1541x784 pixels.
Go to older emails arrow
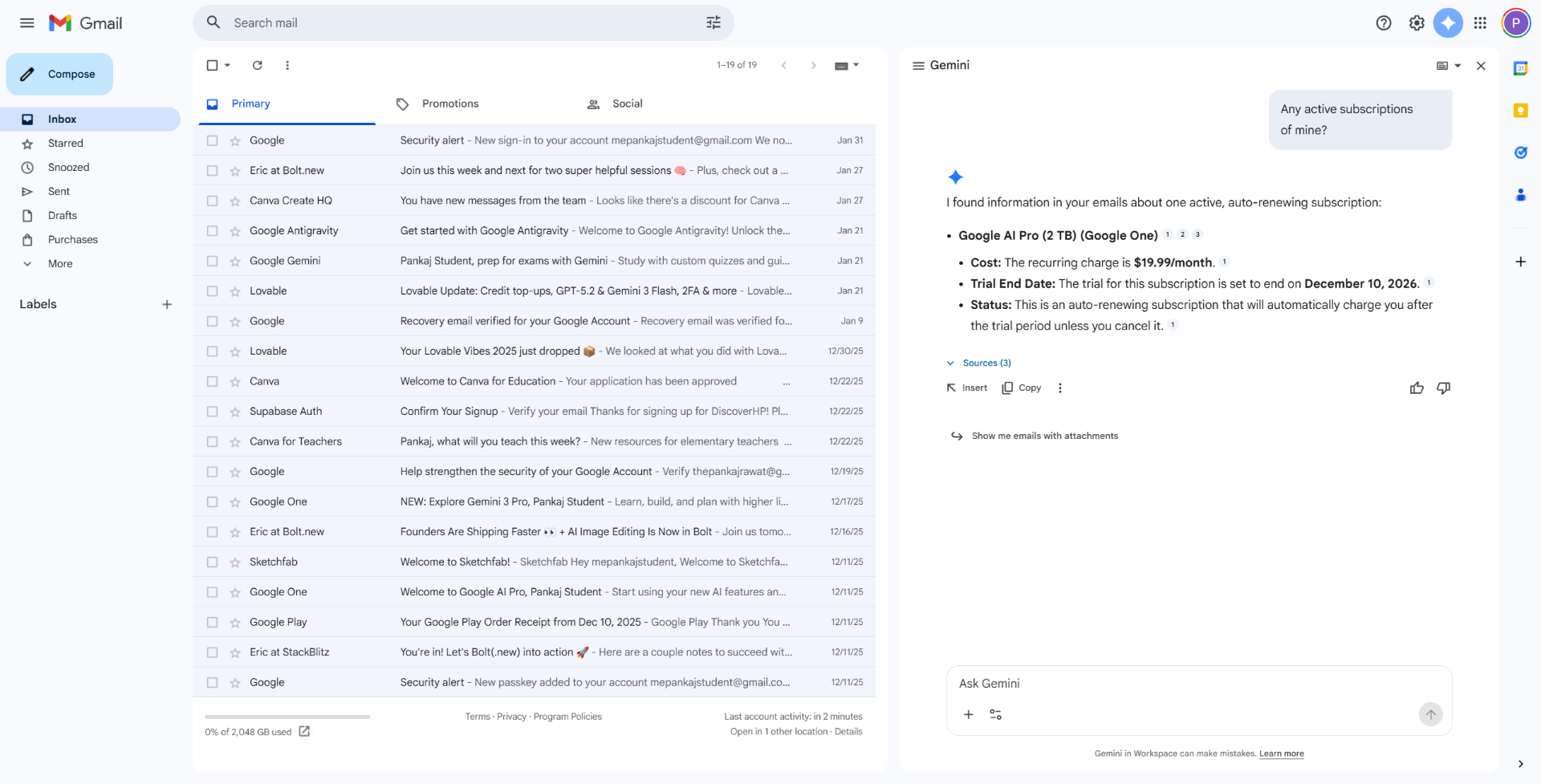813,65
